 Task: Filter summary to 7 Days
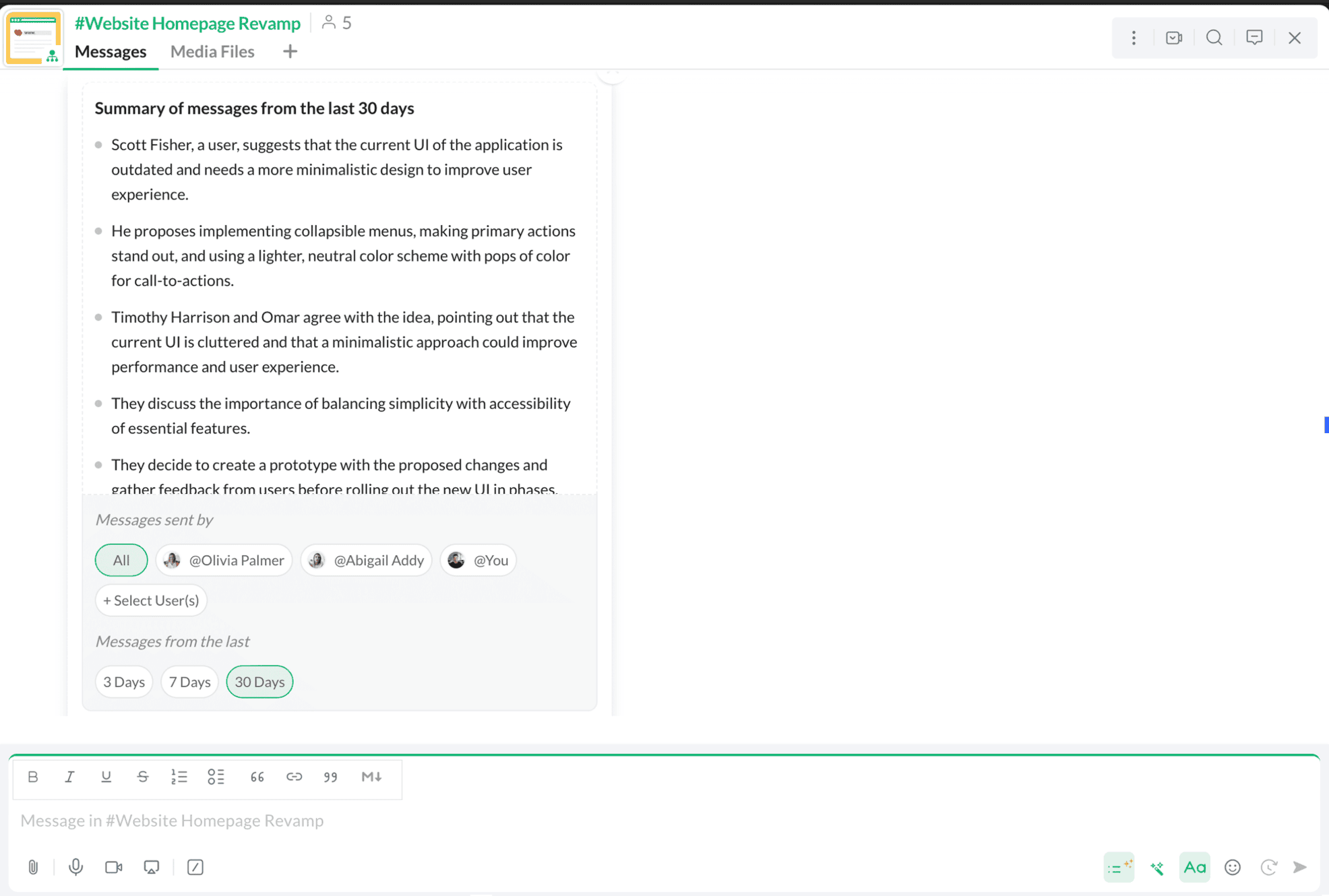(189, 682)
